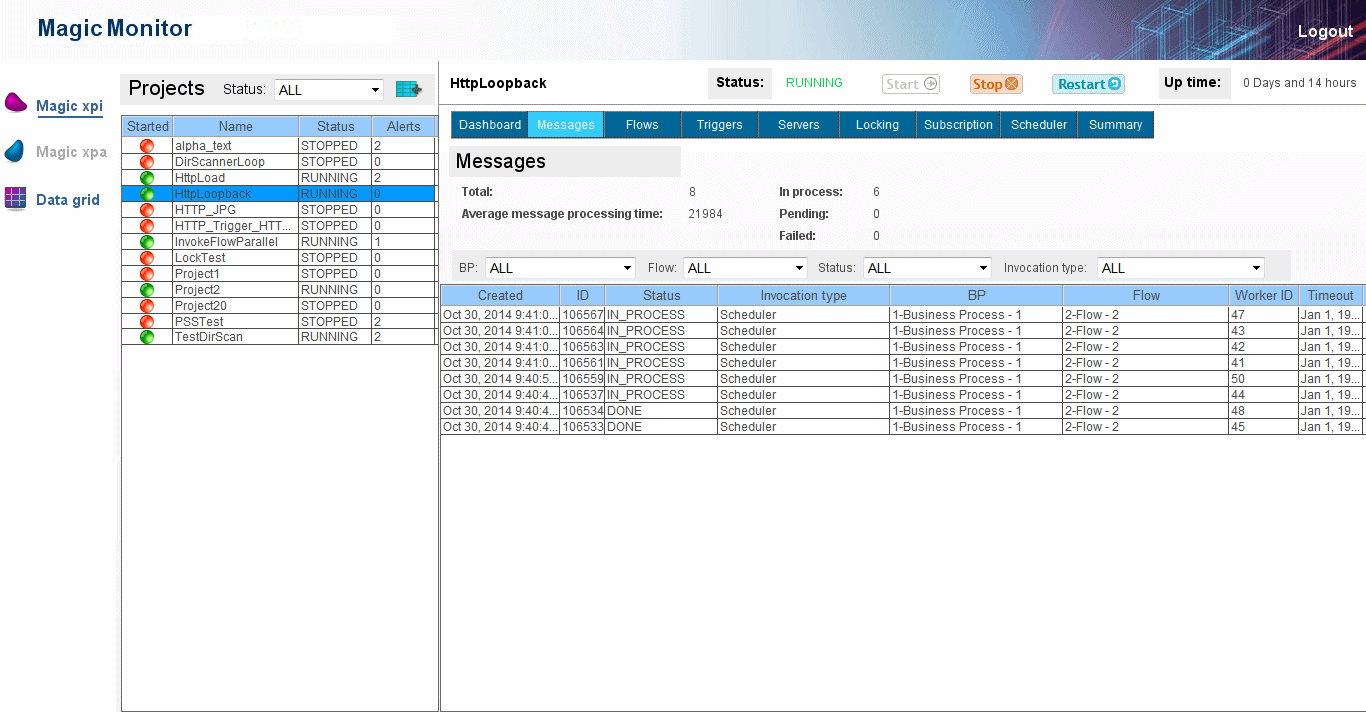Sort messages by ID column header
Image resolution: width=1366 pixels, height=712 pixels.
(x=582, y=296)
